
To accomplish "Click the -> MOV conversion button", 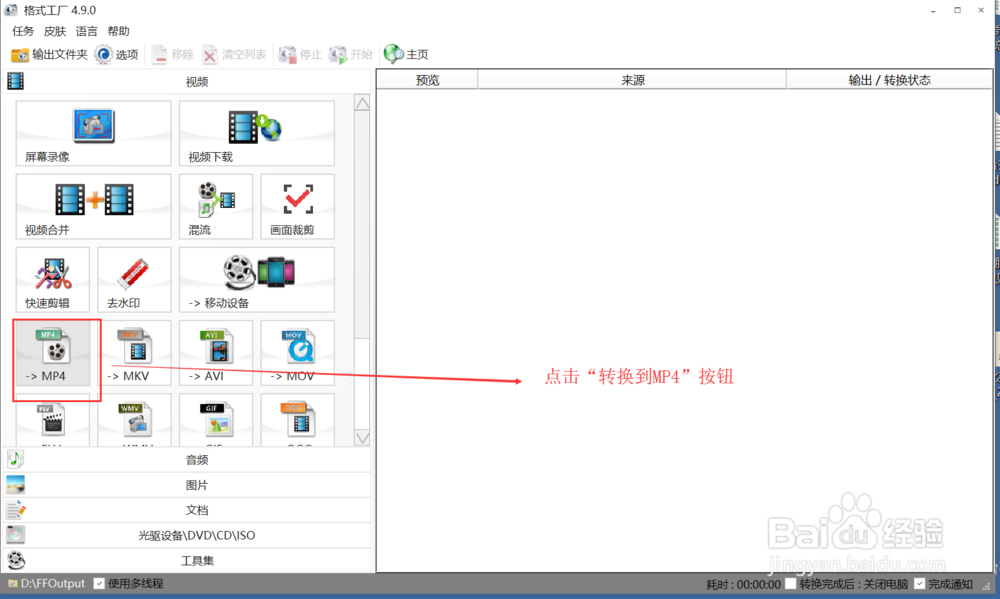I will (x=298, y=353).
